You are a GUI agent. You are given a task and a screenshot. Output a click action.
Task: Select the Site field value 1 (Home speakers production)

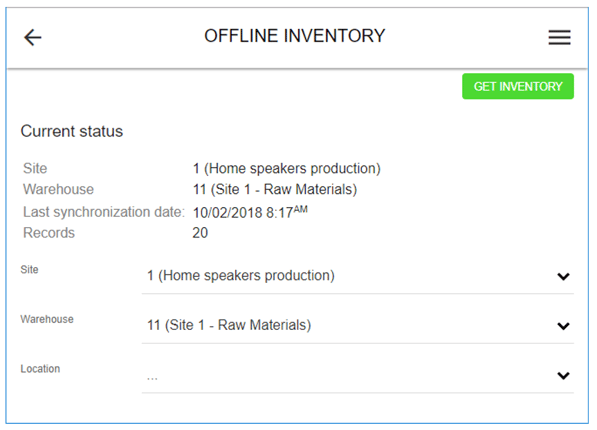coord(358,276)
